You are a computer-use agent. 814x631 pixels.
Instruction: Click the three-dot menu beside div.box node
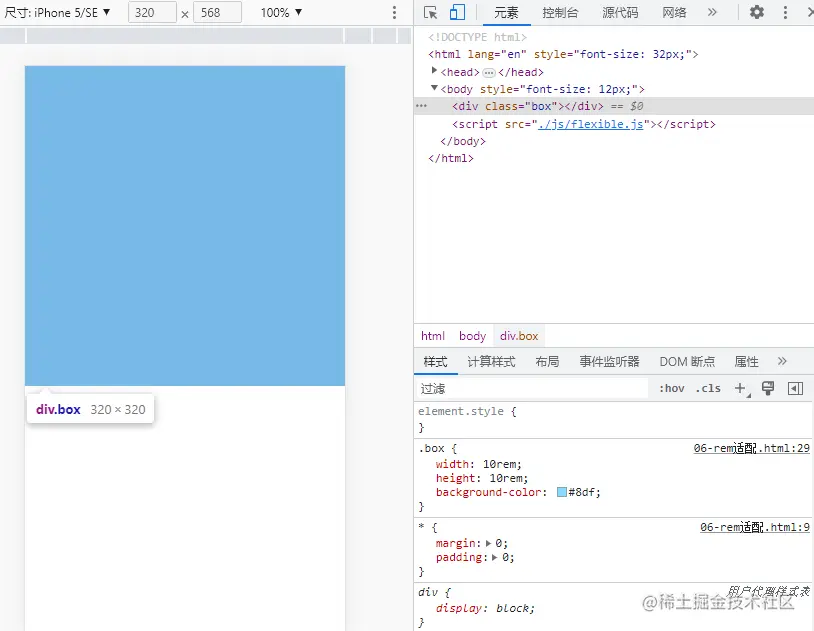421,106
